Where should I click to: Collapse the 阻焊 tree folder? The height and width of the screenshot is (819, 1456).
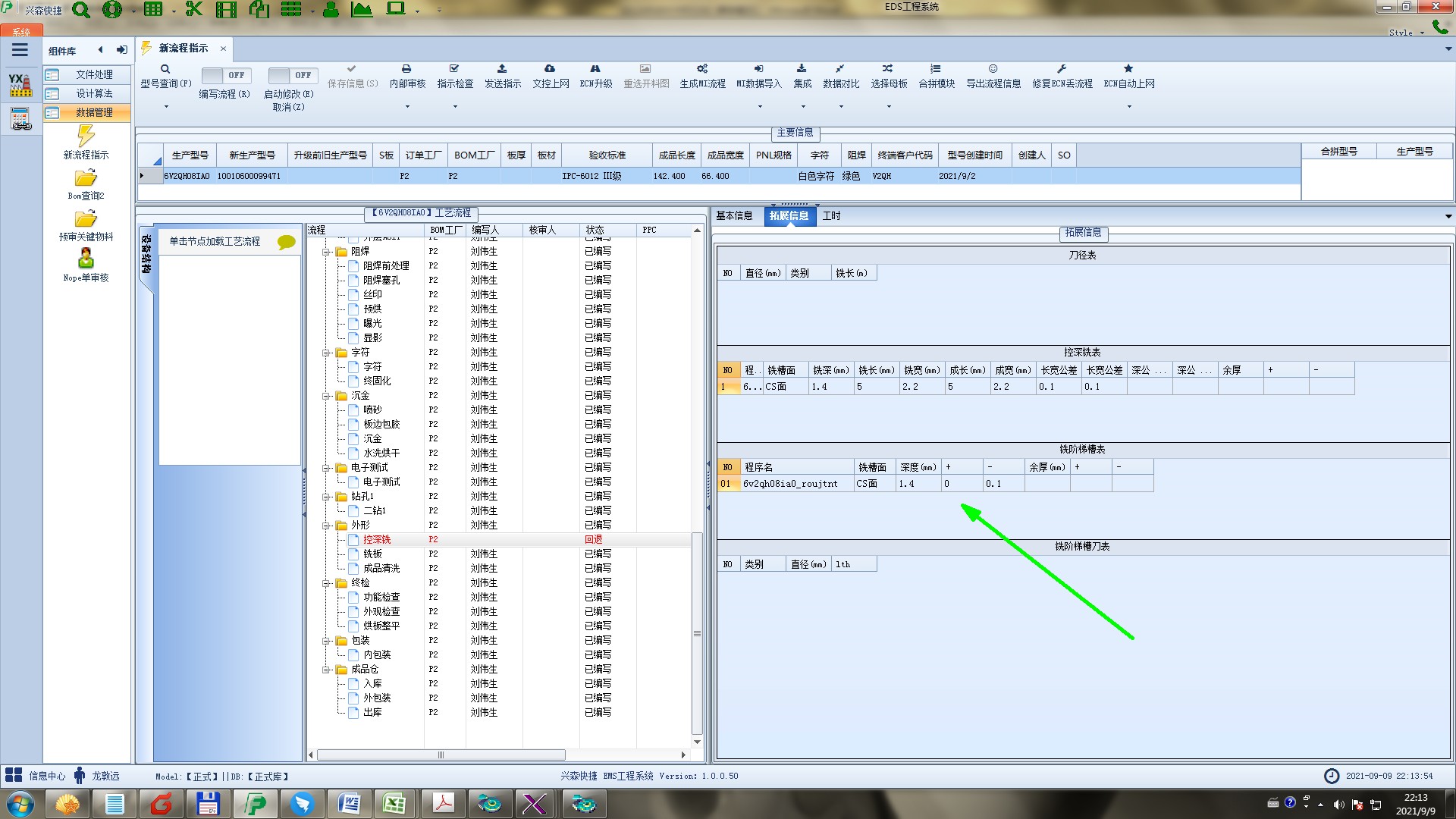[326, 252]
